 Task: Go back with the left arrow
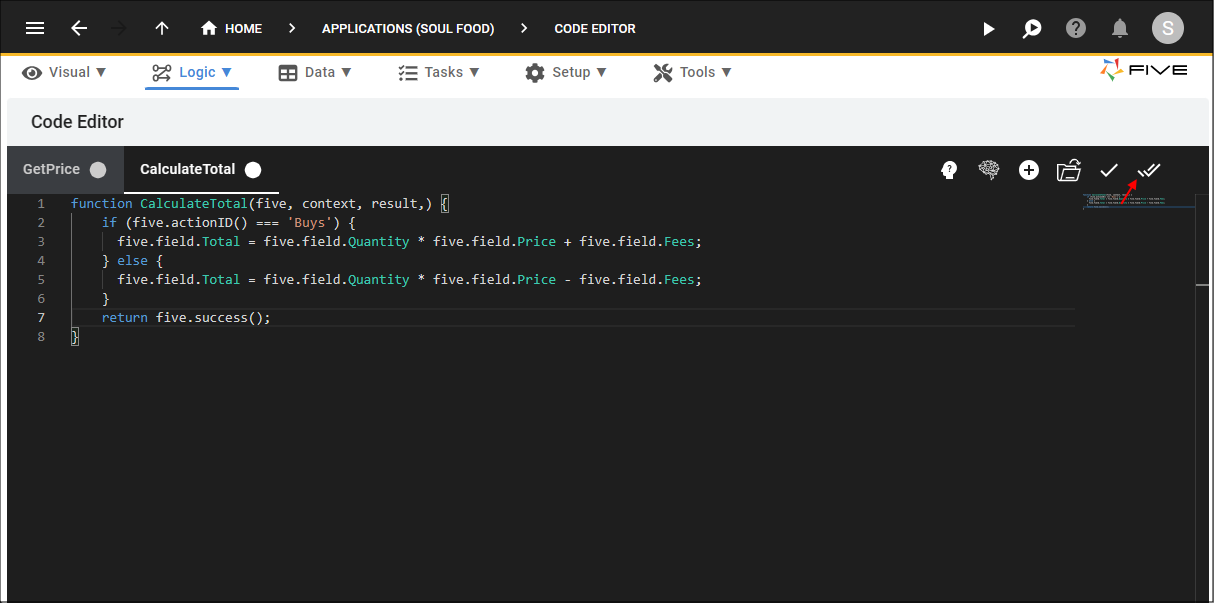click(x=79, y=28)
